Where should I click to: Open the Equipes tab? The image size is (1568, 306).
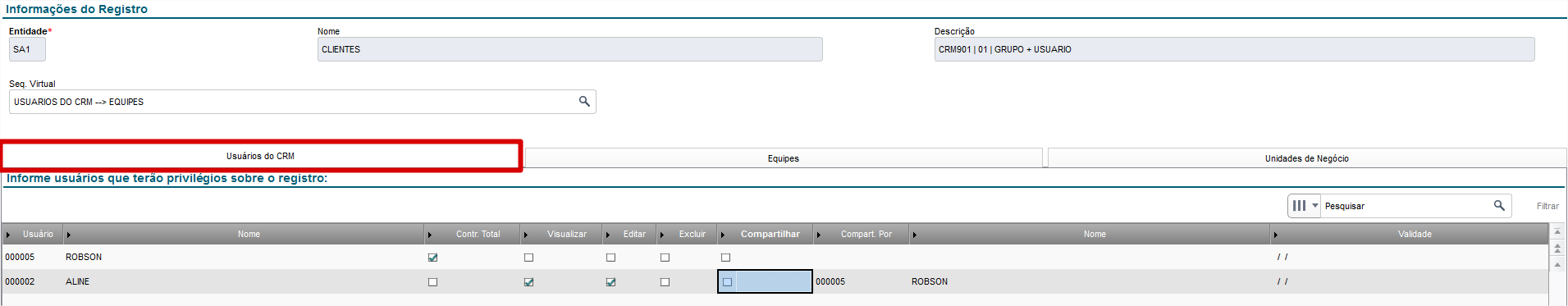(784, 158)
